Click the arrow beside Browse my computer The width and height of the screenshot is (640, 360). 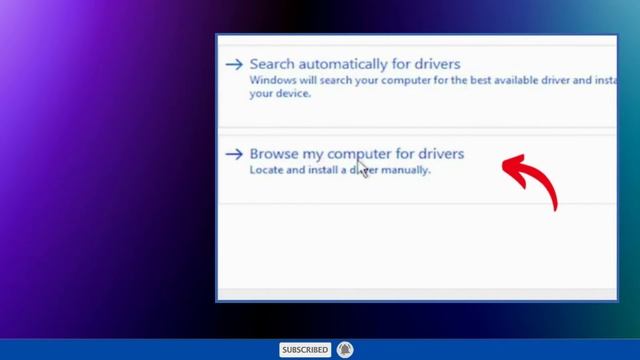[234, 154]
